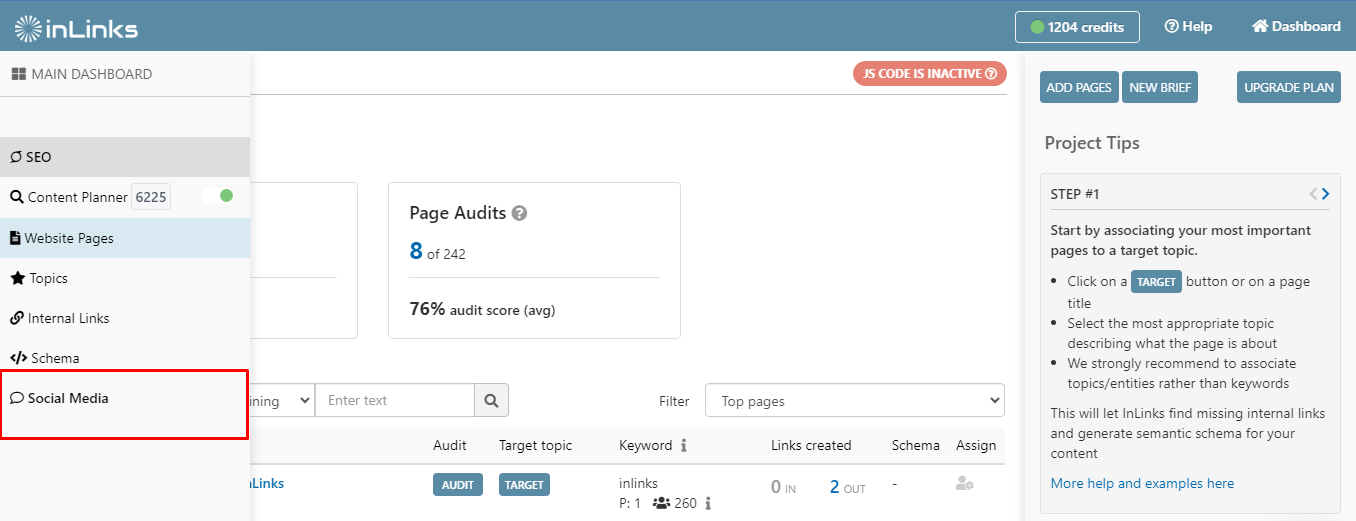The image size is (1356, 521).
Task: Click the Project Tips heading
Action: coord(1092,143)
